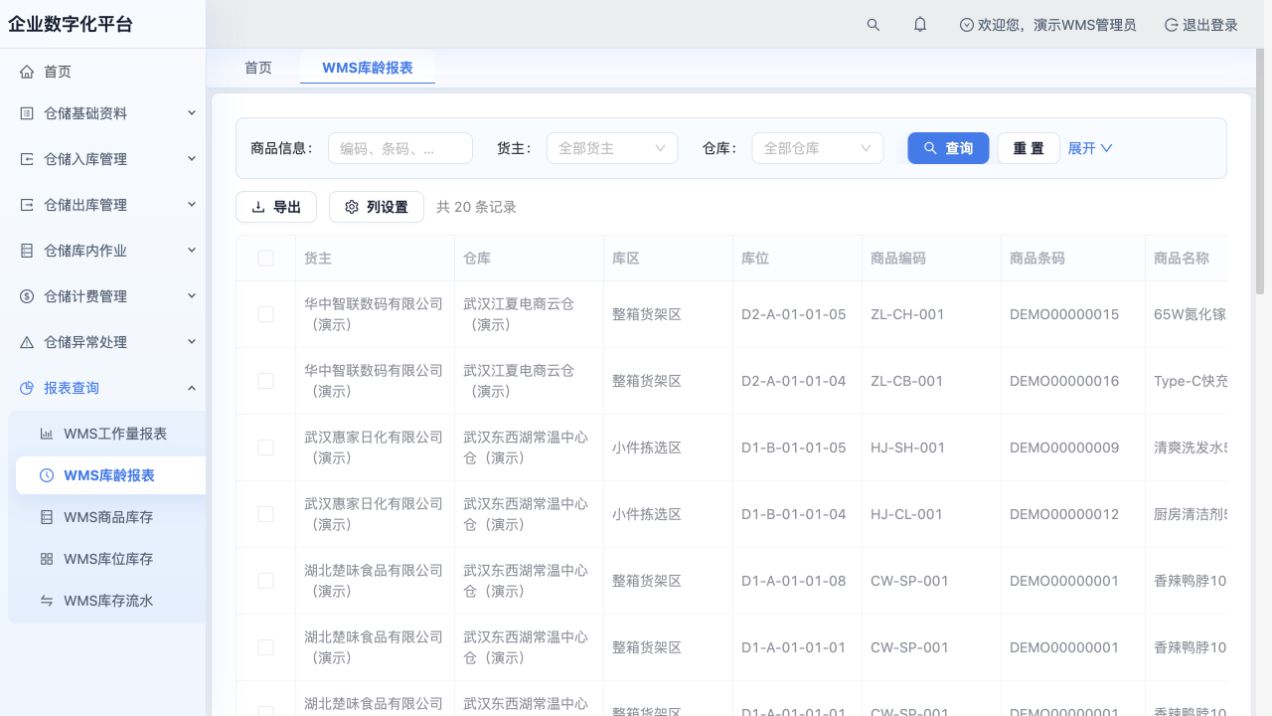Toggle the select-all checkbox in table header

265,258
